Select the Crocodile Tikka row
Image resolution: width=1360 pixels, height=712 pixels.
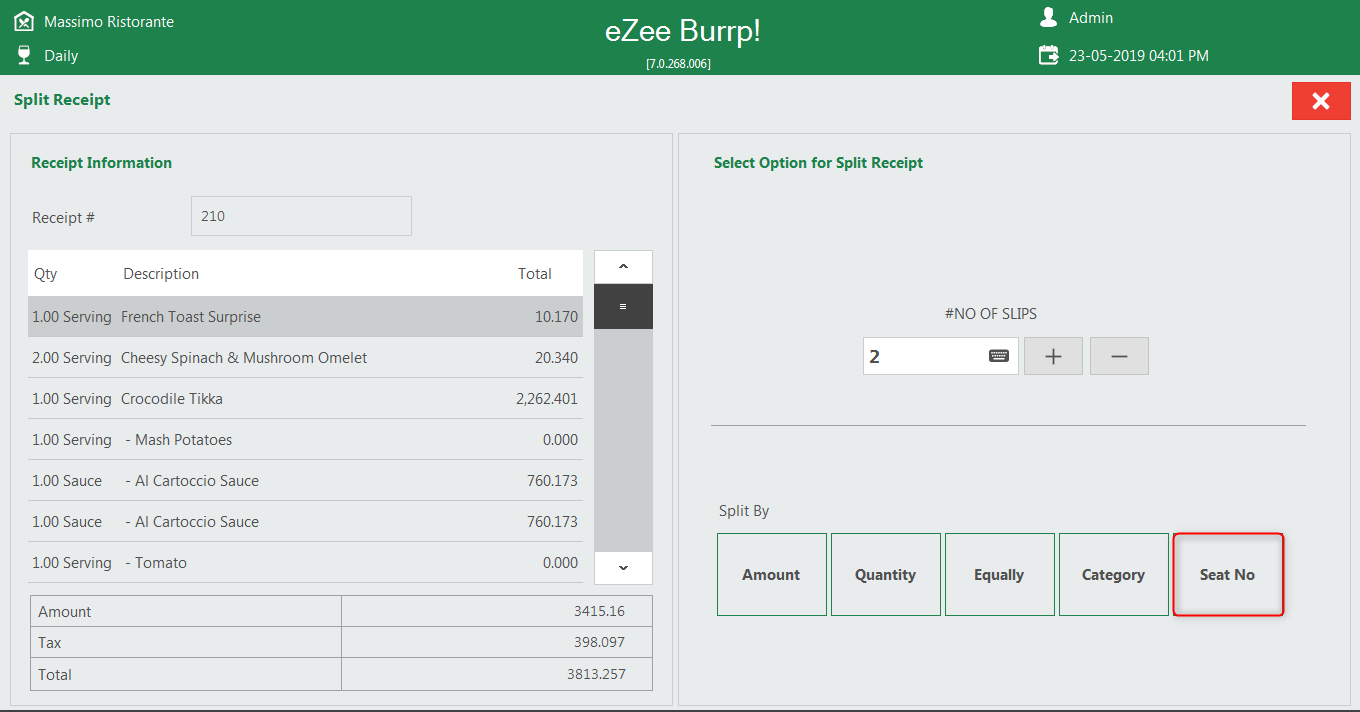click(x=305, y=398)
